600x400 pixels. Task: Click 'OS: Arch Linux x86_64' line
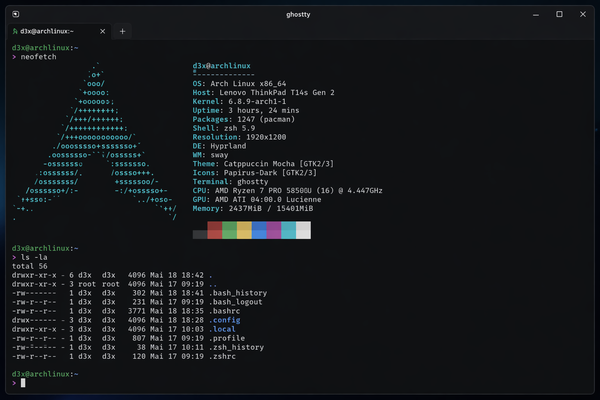pyautogui.click(x=239, y=83)
